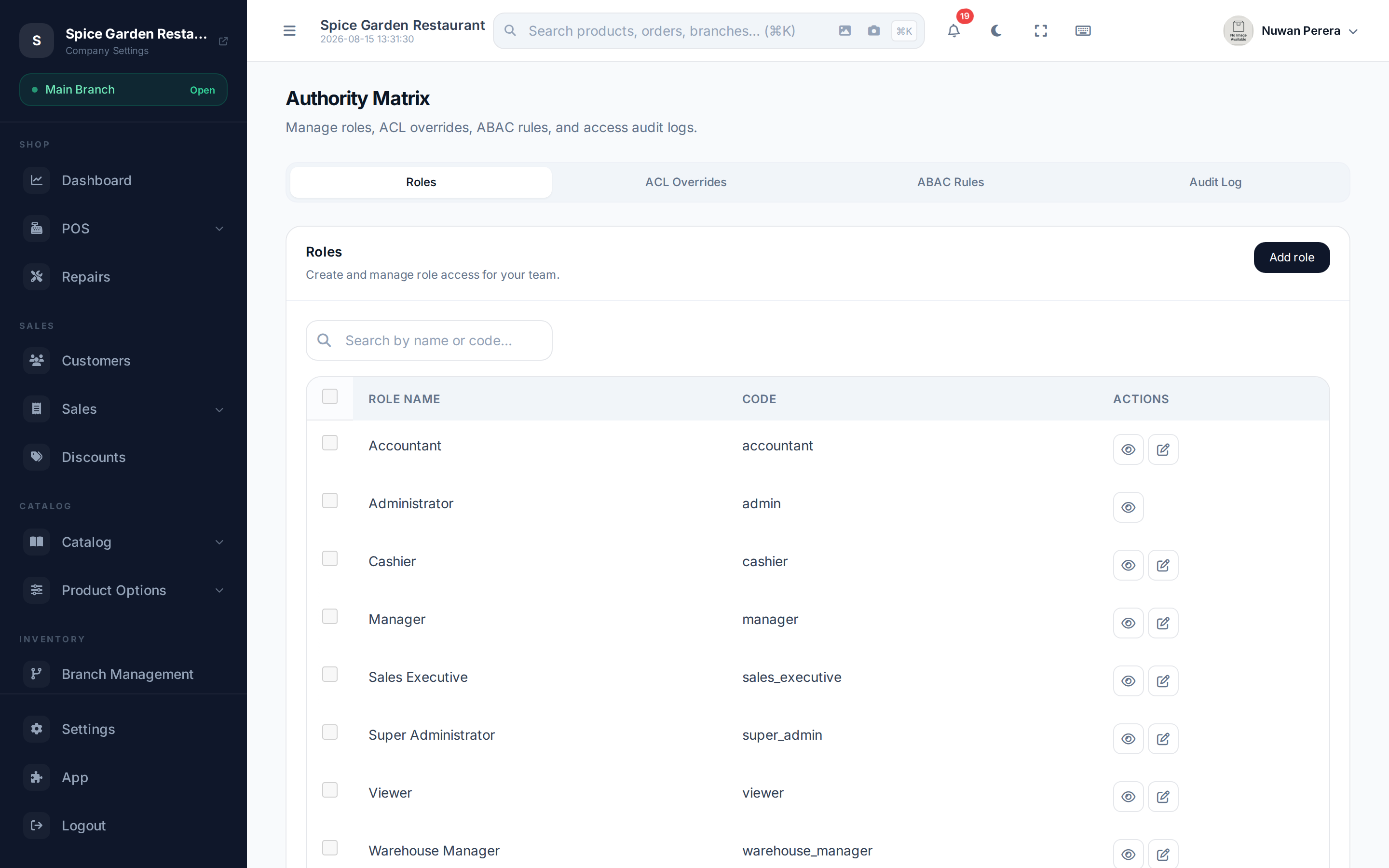1389x868 pixels.
Task: Open notifications bell with 19 badge
Action: coord(953,30)
